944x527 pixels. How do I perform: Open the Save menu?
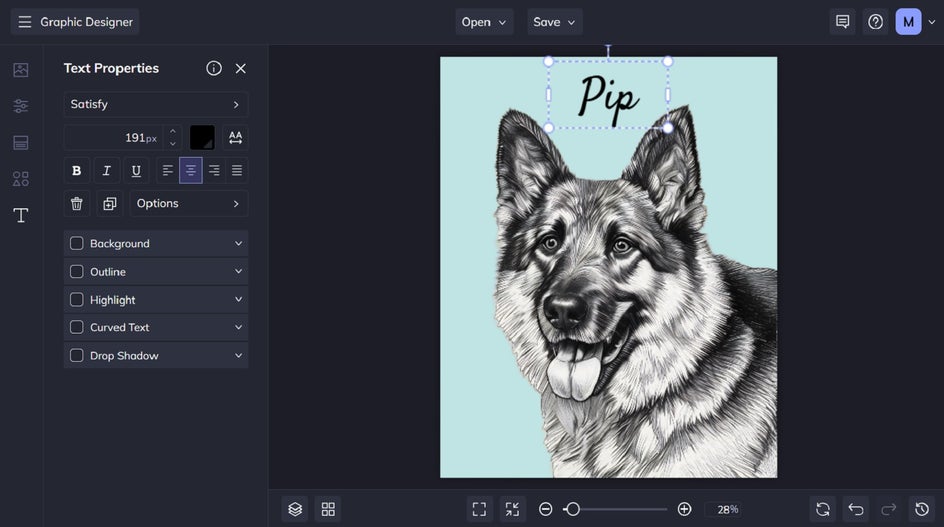(x=554, y=22)
